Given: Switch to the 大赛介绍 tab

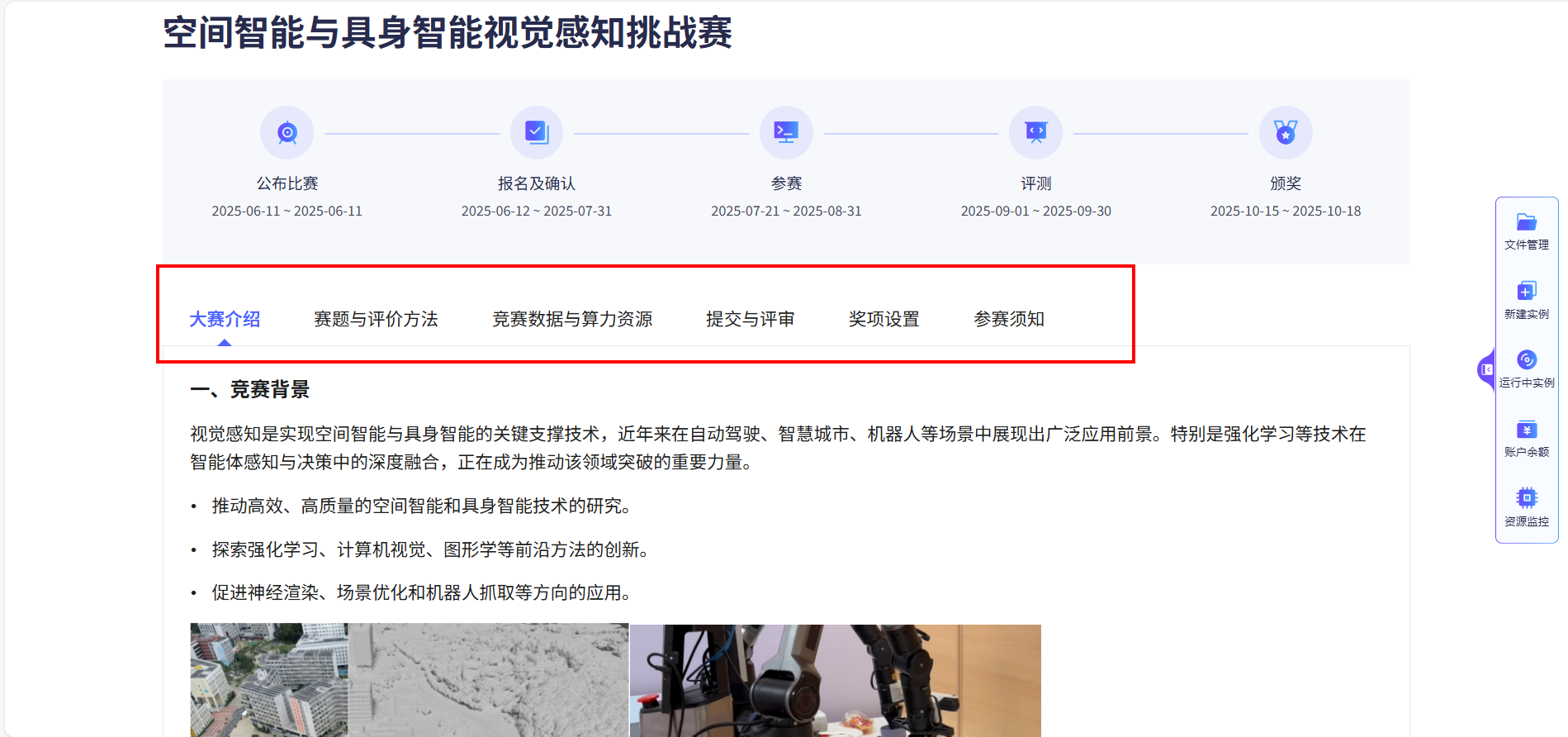Looking at the screenshot, I should tap(225, 319).
